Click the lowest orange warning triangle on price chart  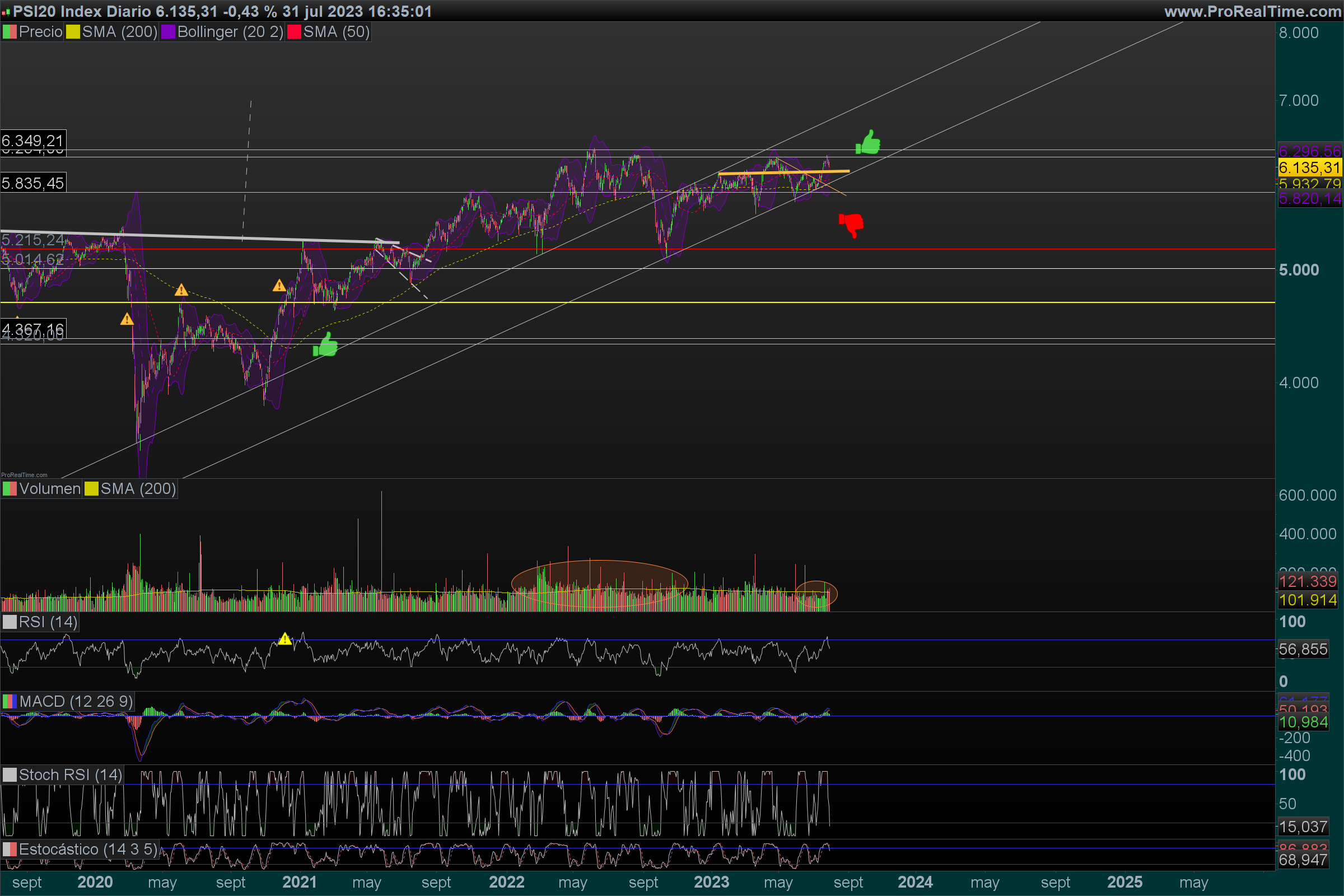coord(127,319)
